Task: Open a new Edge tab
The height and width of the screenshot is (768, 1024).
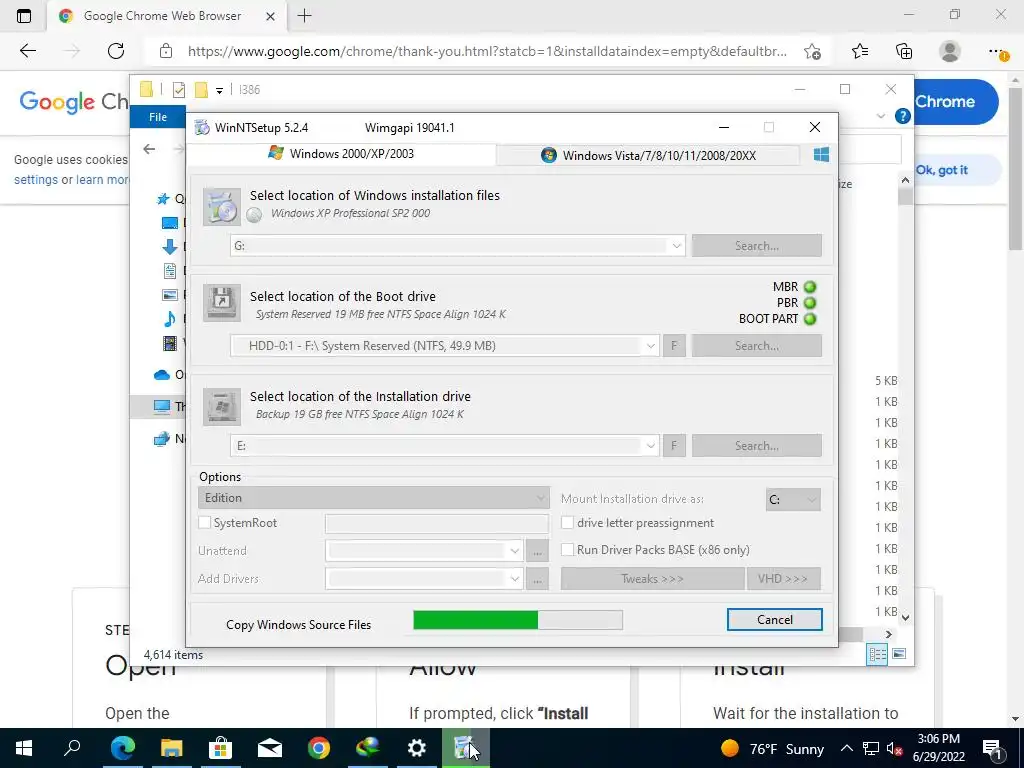Action: point(304,16)
